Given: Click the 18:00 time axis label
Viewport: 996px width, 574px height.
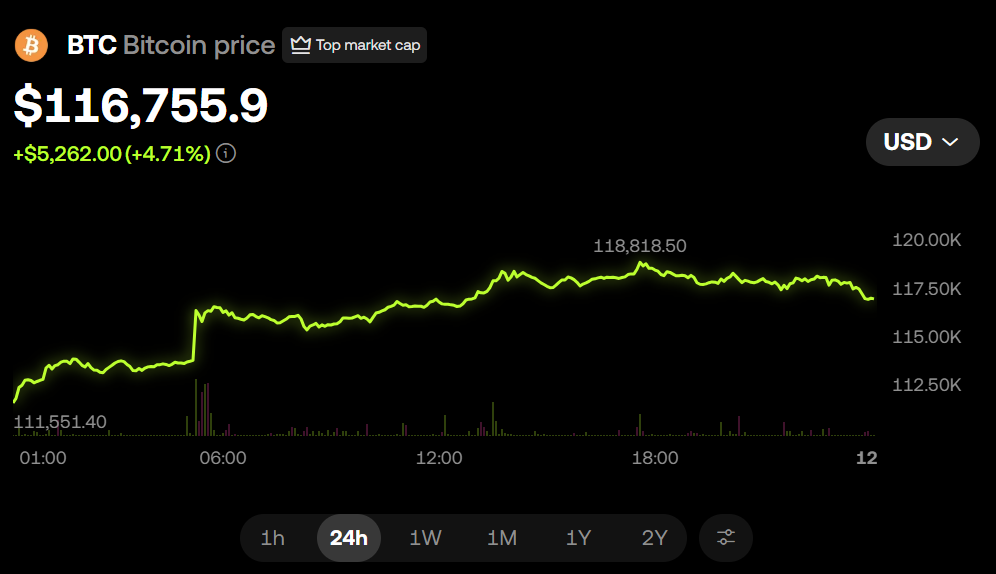Looking at the screenshot, I should [x=655, y=458].
